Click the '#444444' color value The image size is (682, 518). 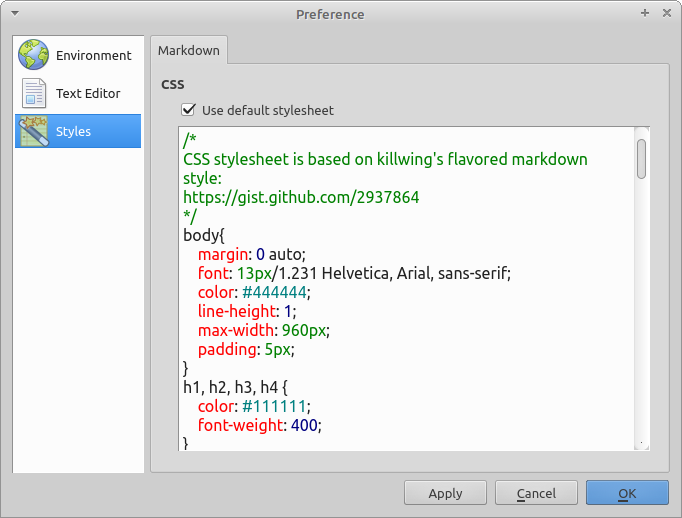click(x=274, y=292)
